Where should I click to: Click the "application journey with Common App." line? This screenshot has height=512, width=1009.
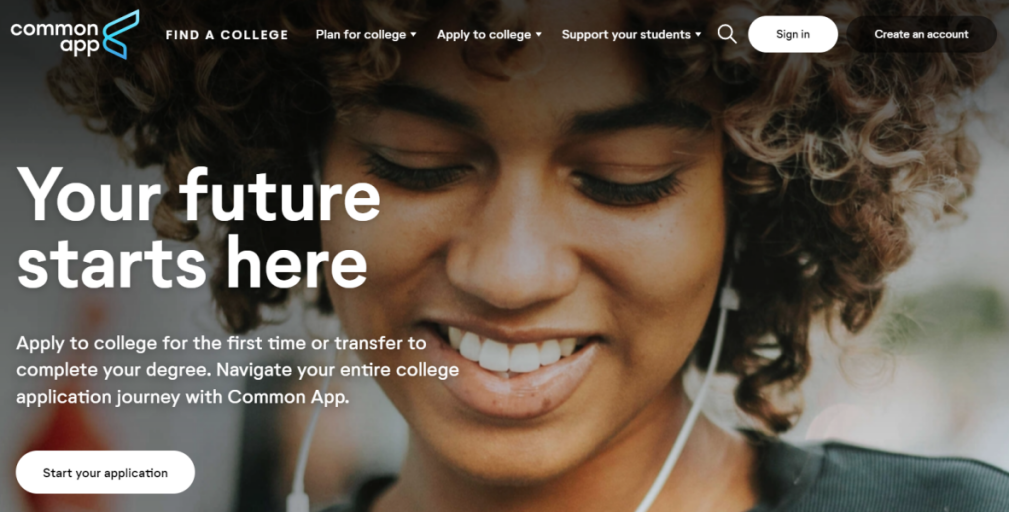183,398
